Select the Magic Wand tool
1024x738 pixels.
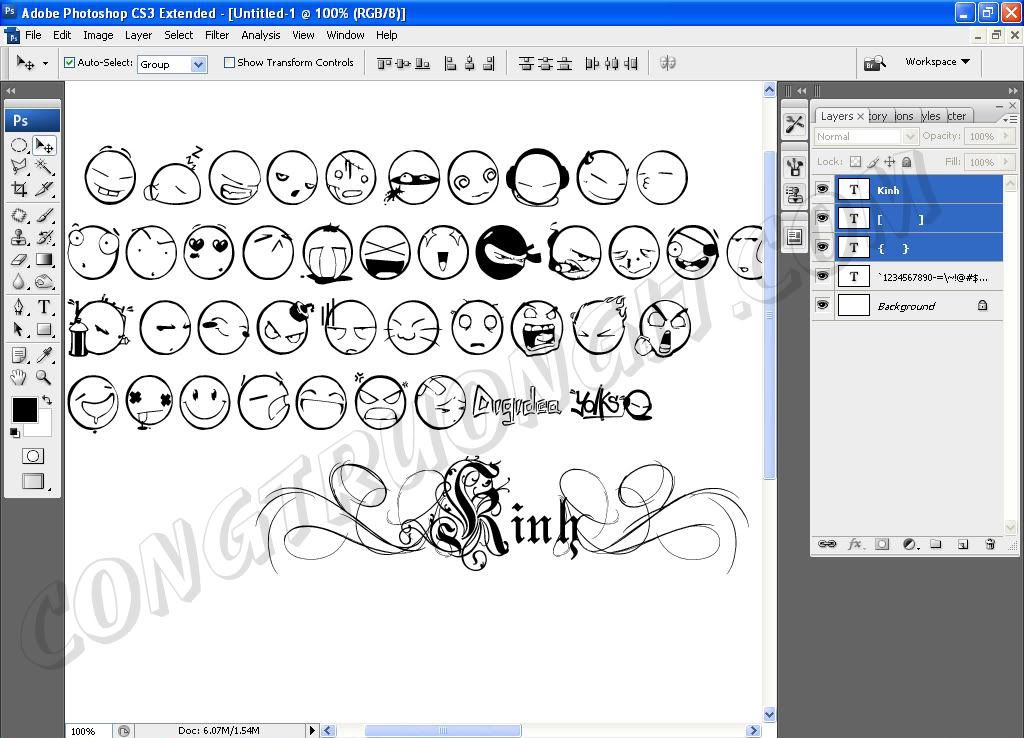click(x=45, y=166)
